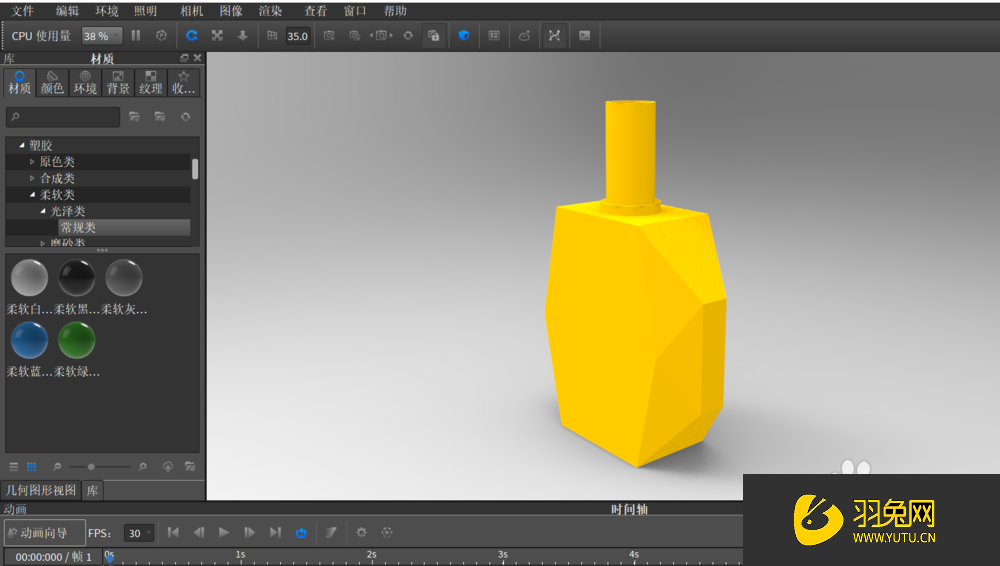
Task: Expand the 原色类 tree folder
Action: tap(32, 162)
